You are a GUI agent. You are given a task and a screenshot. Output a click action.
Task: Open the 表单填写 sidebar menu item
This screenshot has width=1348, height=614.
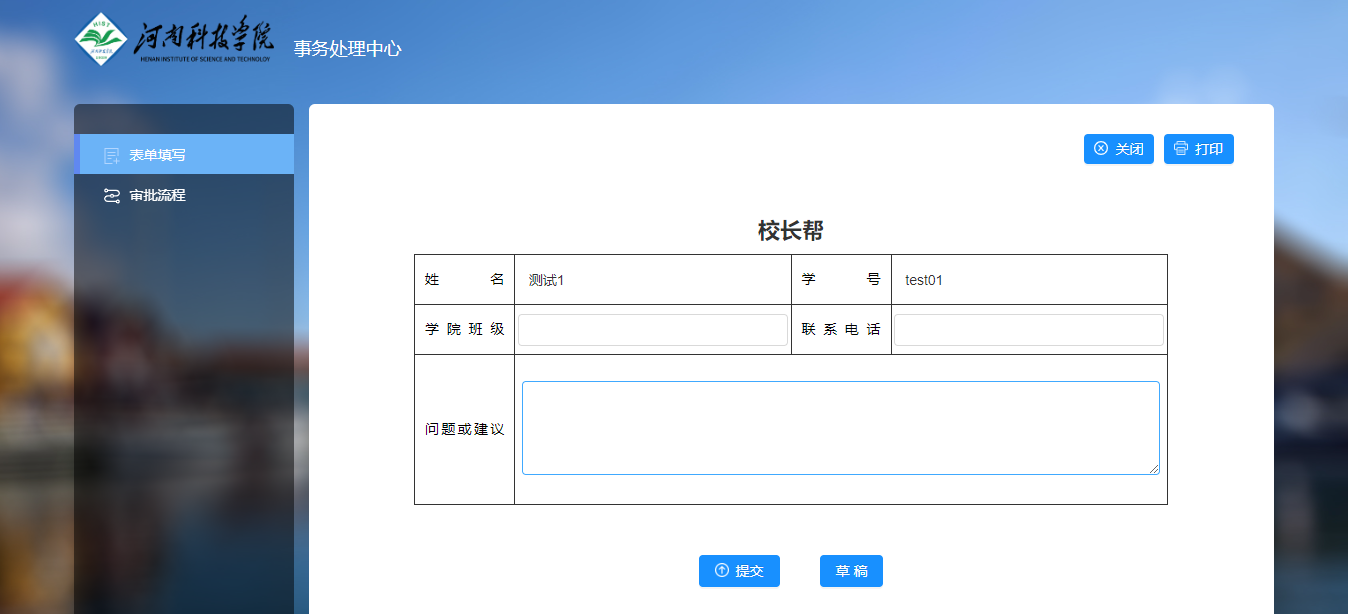157,155
